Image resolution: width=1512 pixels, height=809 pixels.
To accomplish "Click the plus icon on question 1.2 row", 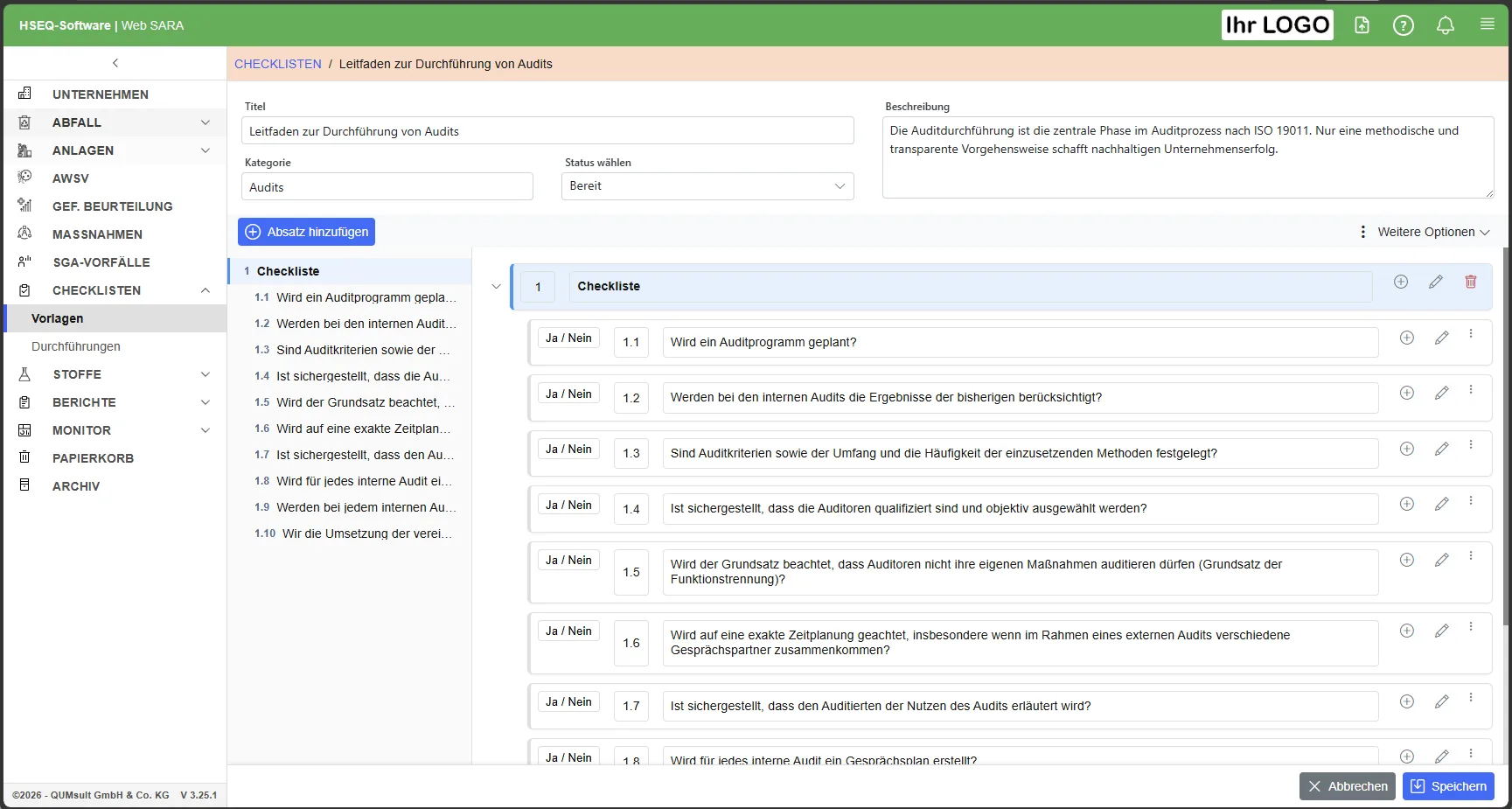I will coord(1407,394).
